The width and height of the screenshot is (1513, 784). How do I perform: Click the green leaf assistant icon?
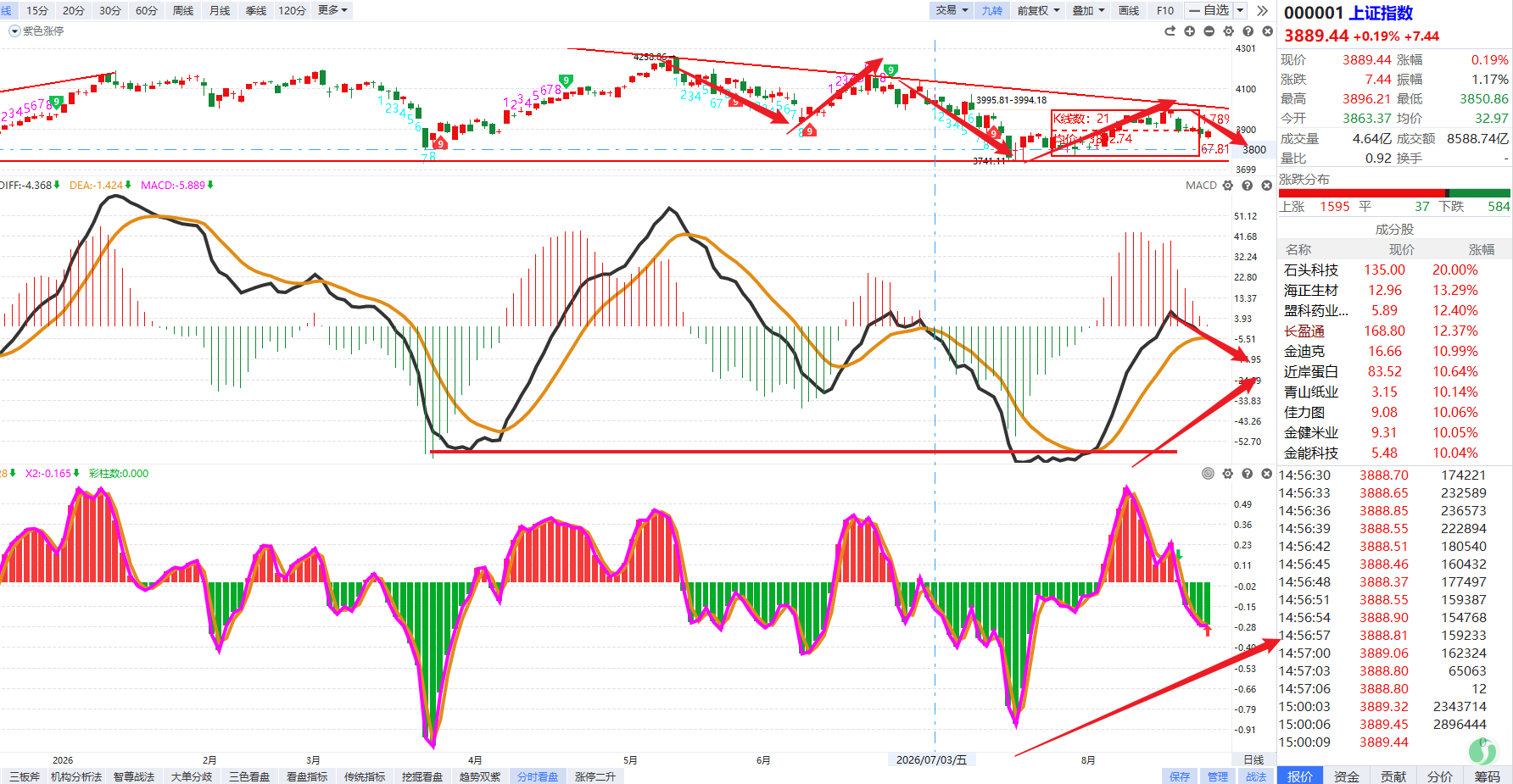tap(1483, 751)
